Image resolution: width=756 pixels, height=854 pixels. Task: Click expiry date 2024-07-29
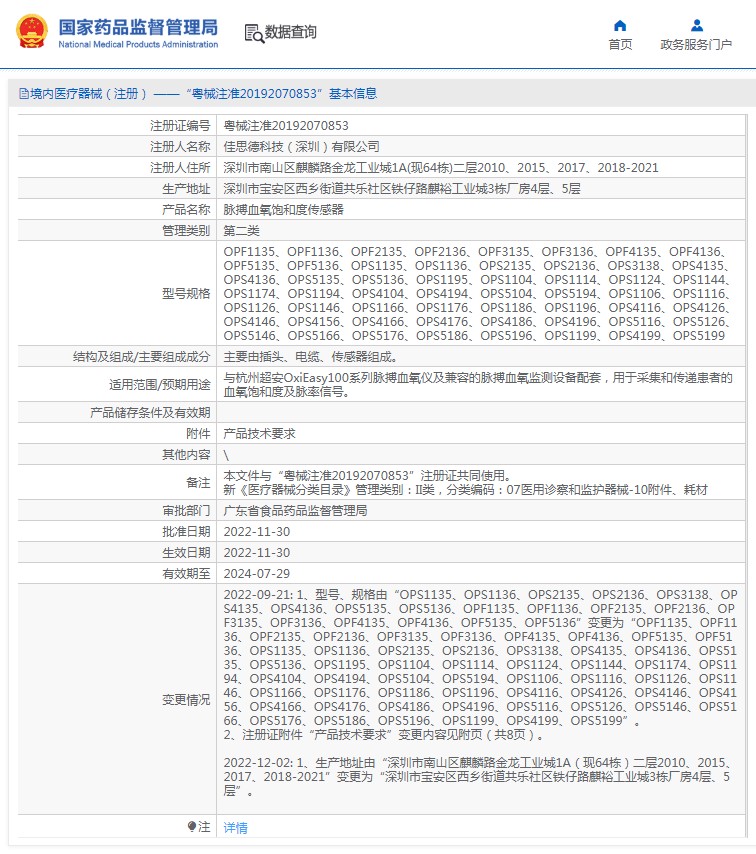click(257, 574)
